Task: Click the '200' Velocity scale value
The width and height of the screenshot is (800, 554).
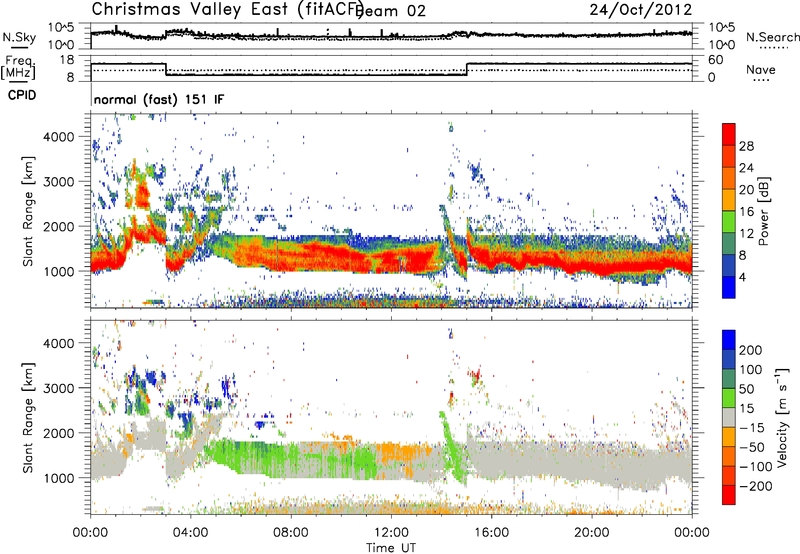Action: pos(751,350)
